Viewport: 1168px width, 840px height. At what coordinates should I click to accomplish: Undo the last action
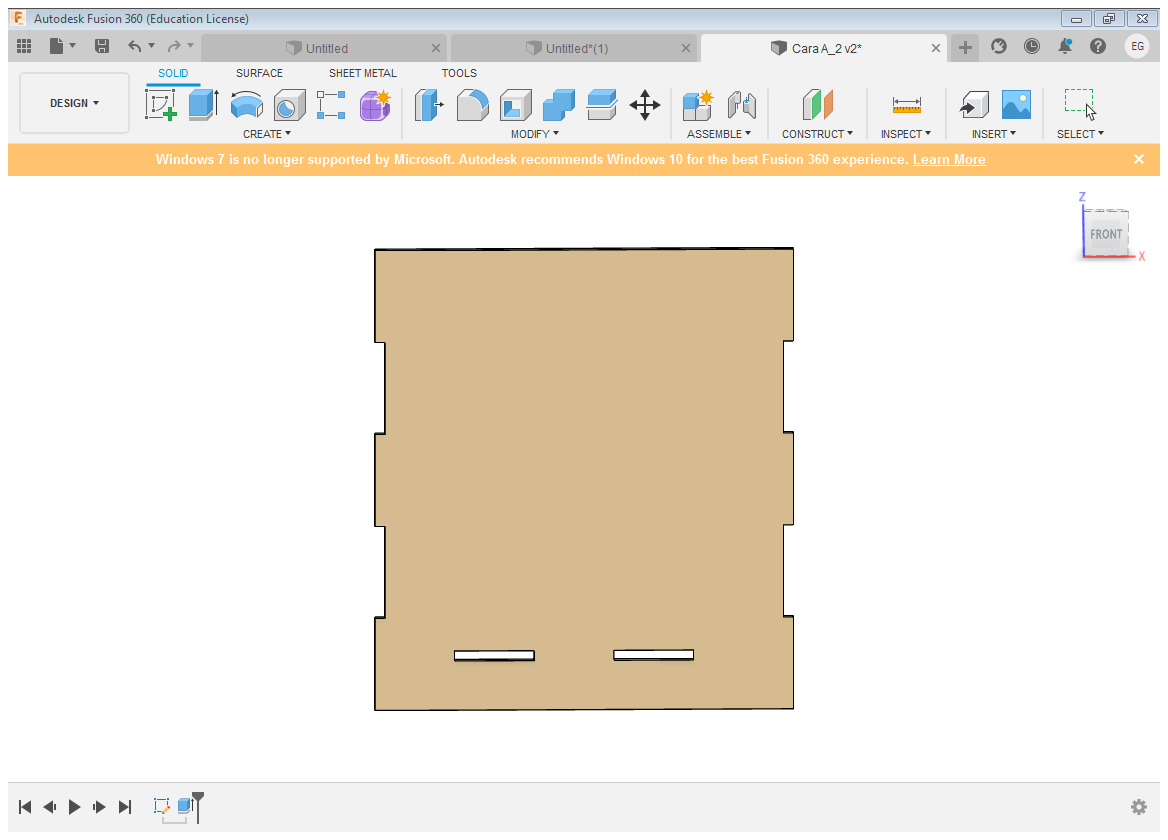coord(134,47)
